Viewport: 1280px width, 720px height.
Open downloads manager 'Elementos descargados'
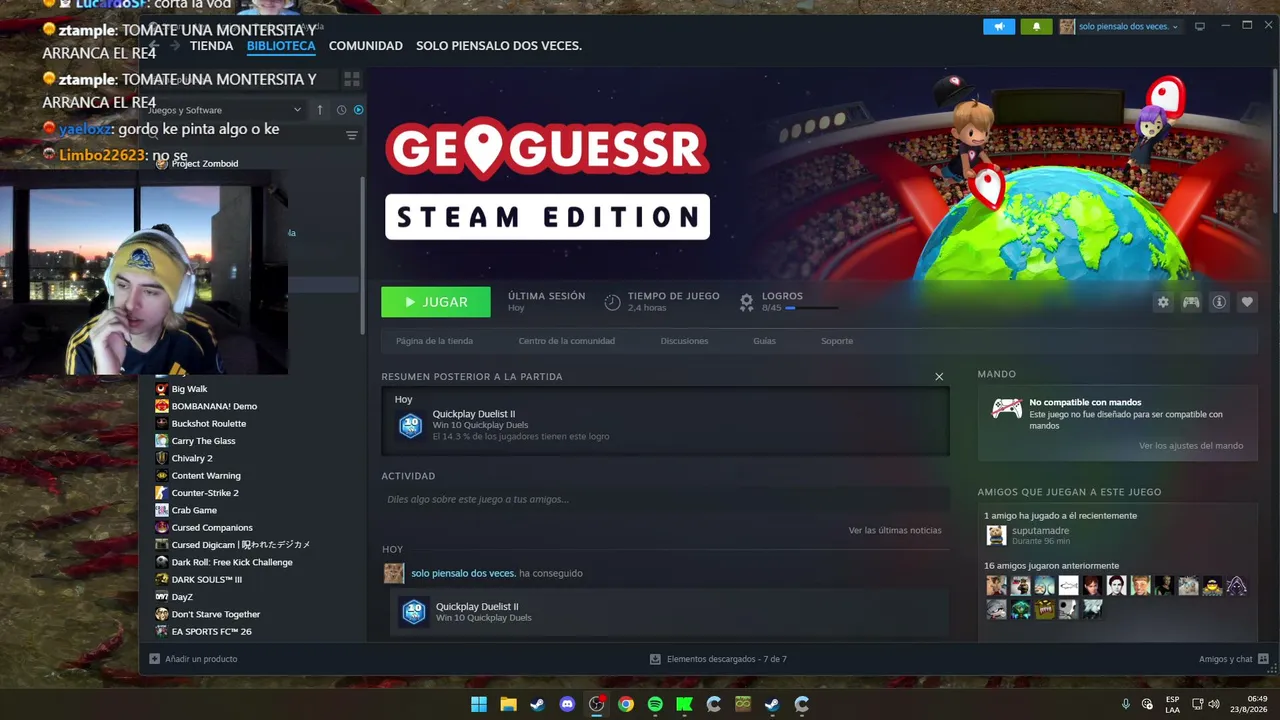[x=718, y=659]
